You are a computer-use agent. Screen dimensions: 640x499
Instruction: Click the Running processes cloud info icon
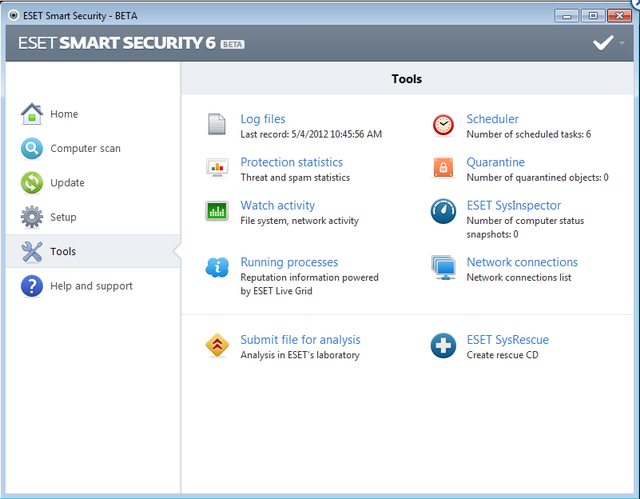point(217,267)
